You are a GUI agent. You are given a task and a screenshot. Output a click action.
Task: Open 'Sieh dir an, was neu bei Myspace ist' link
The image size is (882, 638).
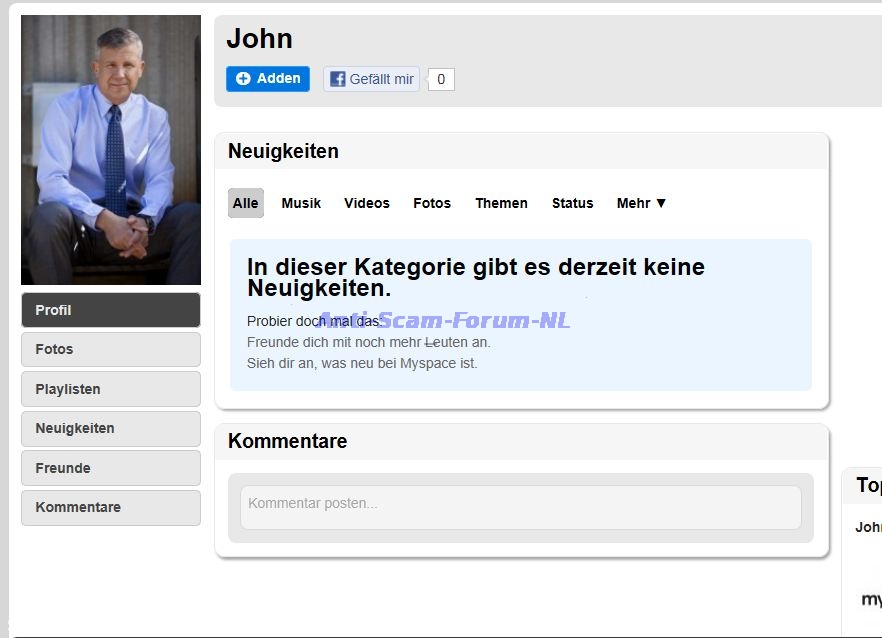click(362, 363)
